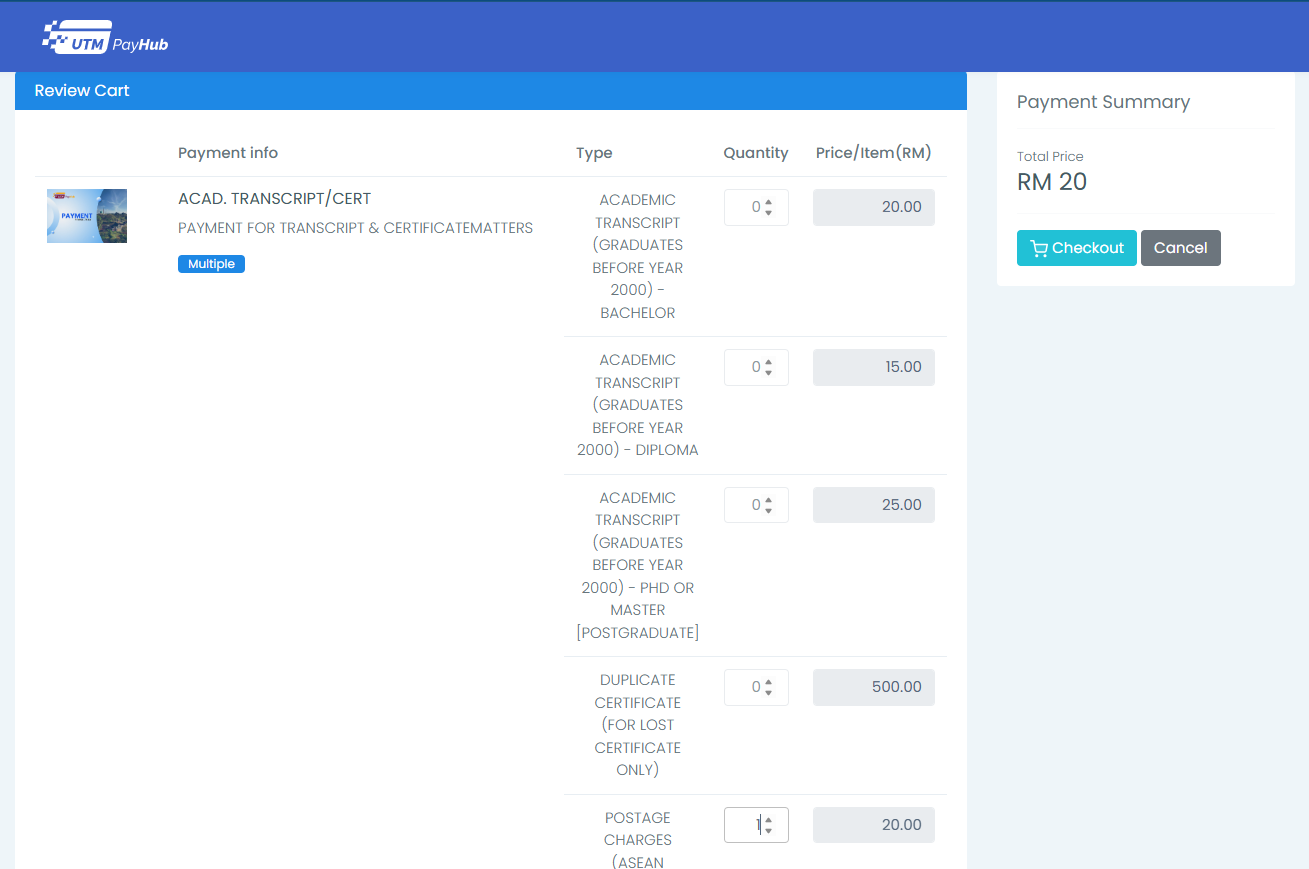Viewport: 1309px width, 869px height.
Task: Decrease quantity for Diploma transcript
Action: click(768, 373)
